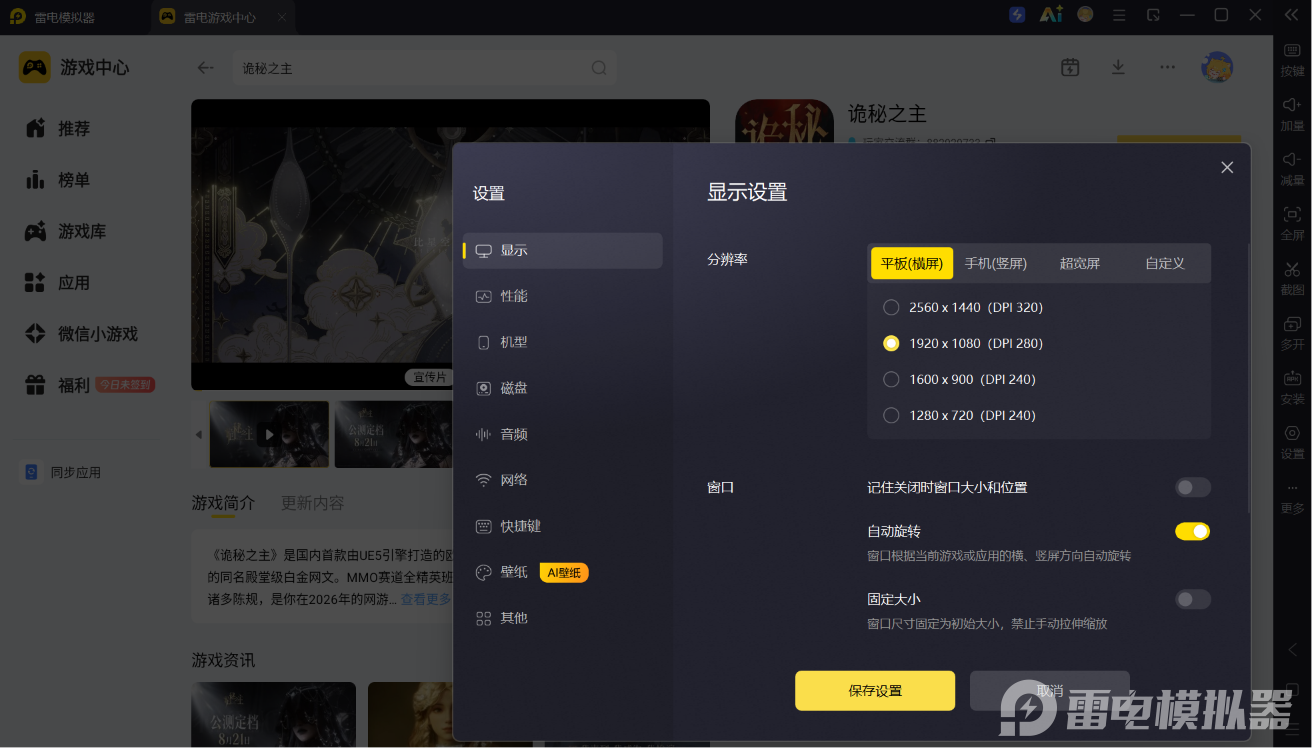
Task: Select 机型 settings category
Action: click(563, 342)
